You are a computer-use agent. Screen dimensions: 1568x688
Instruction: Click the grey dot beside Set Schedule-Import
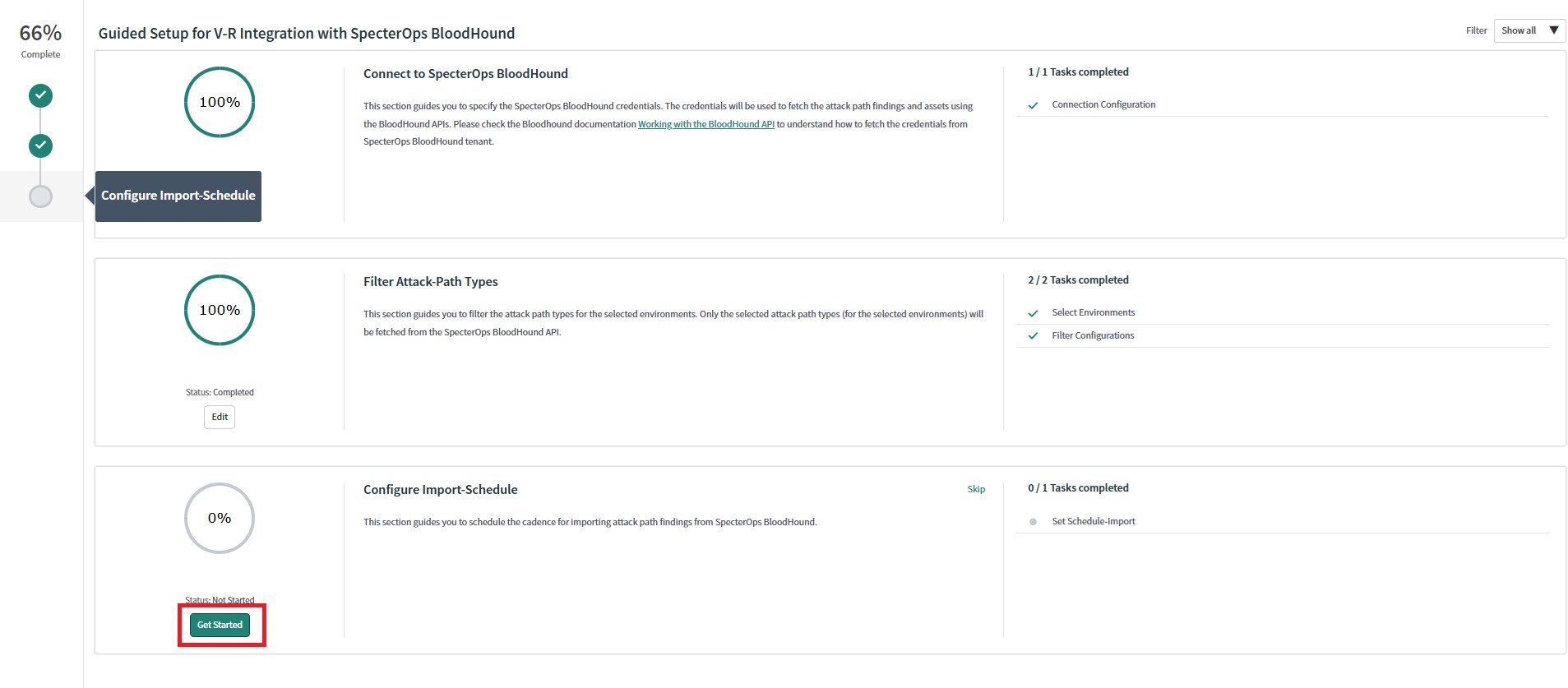[x=1033, y=522]
